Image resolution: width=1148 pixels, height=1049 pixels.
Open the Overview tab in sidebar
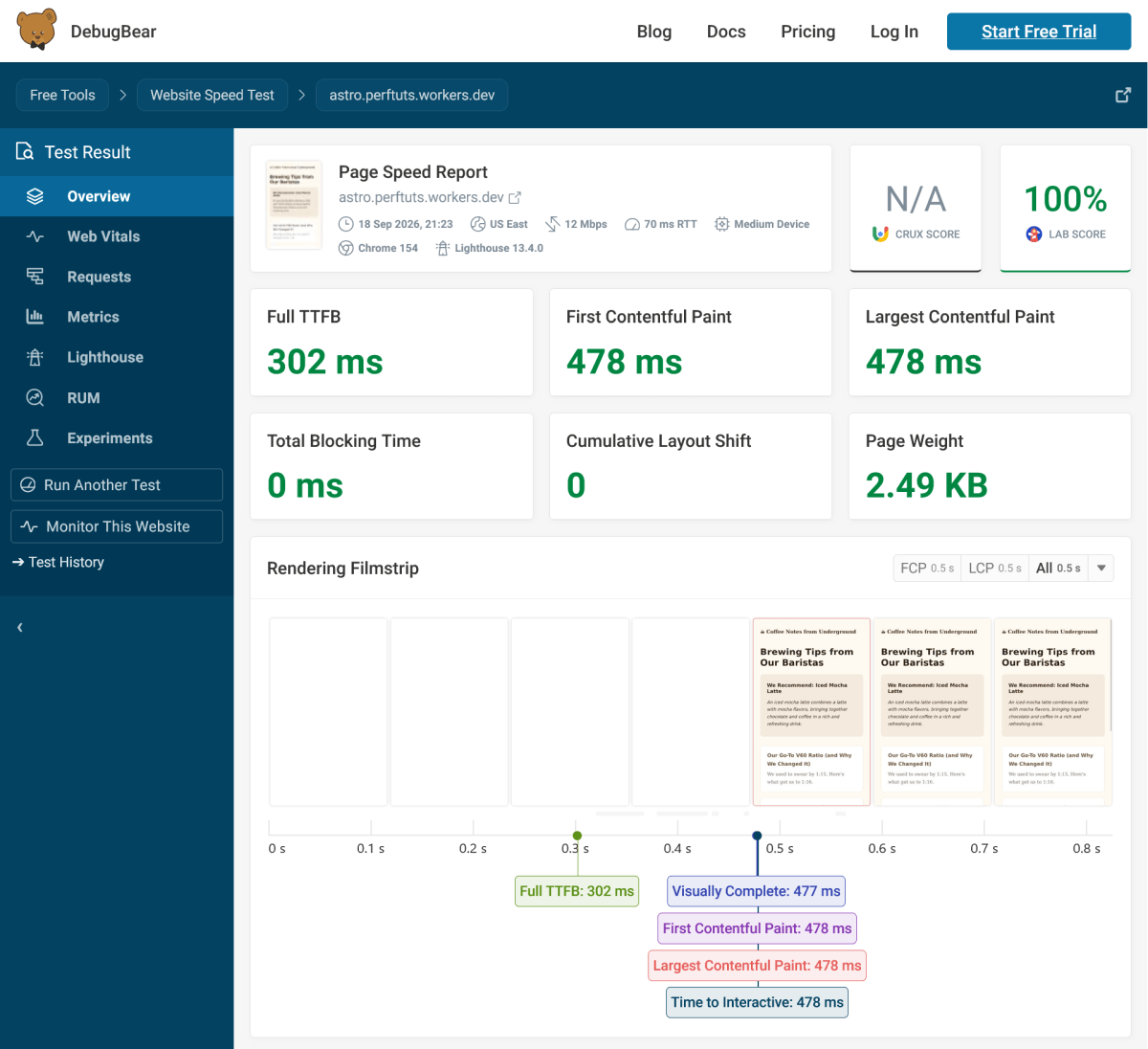click(117, 196)
